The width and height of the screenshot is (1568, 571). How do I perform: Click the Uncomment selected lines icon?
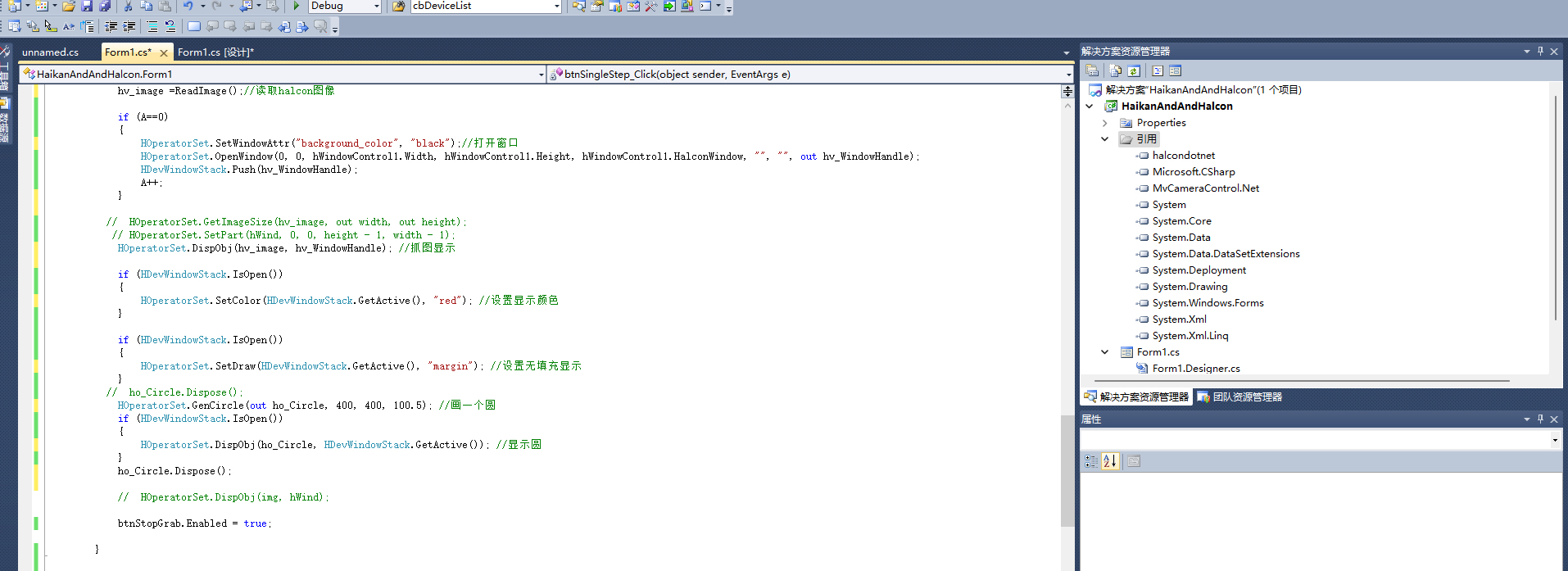pos(170,26)
